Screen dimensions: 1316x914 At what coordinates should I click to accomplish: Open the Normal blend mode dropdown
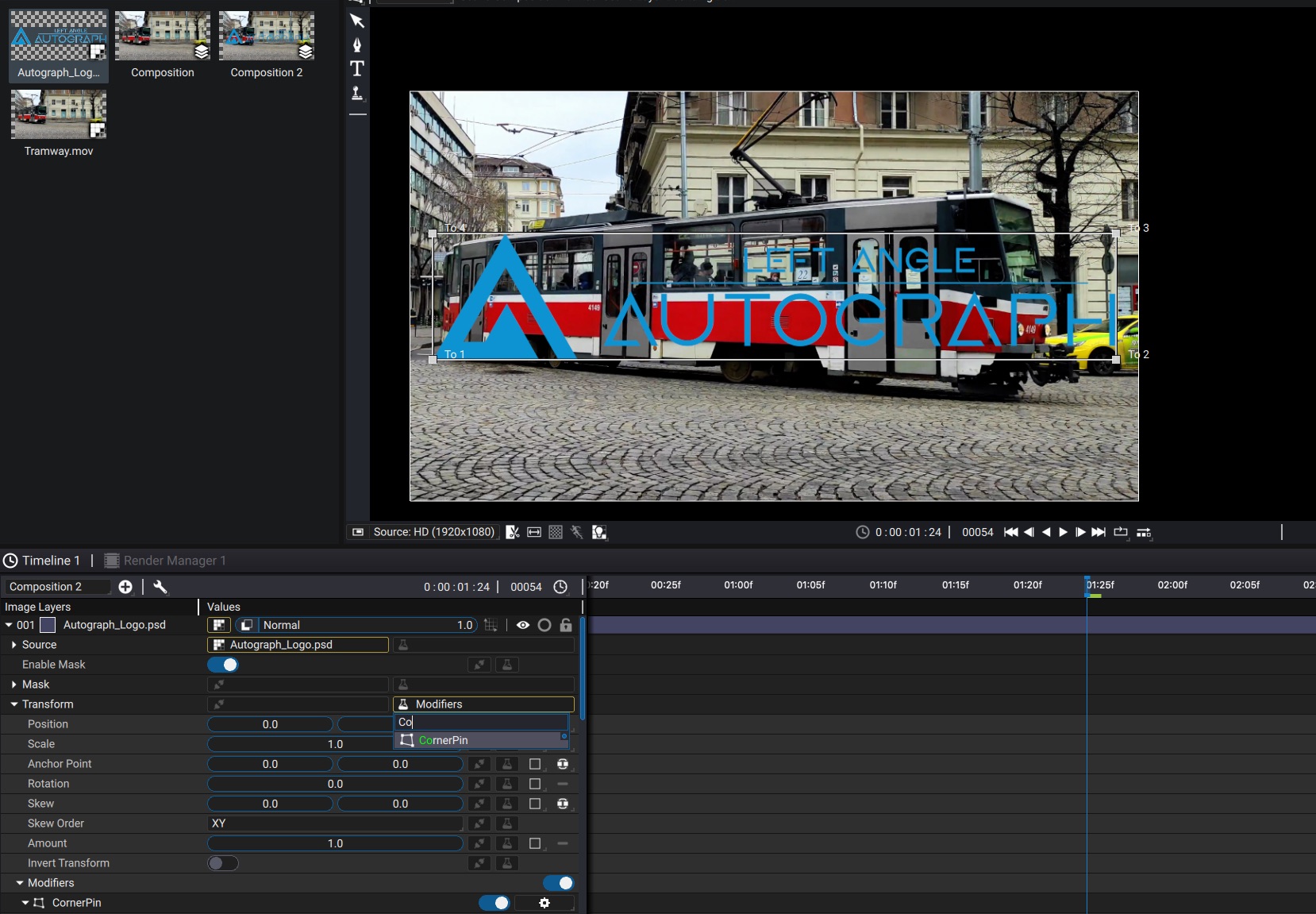point(356,625)
